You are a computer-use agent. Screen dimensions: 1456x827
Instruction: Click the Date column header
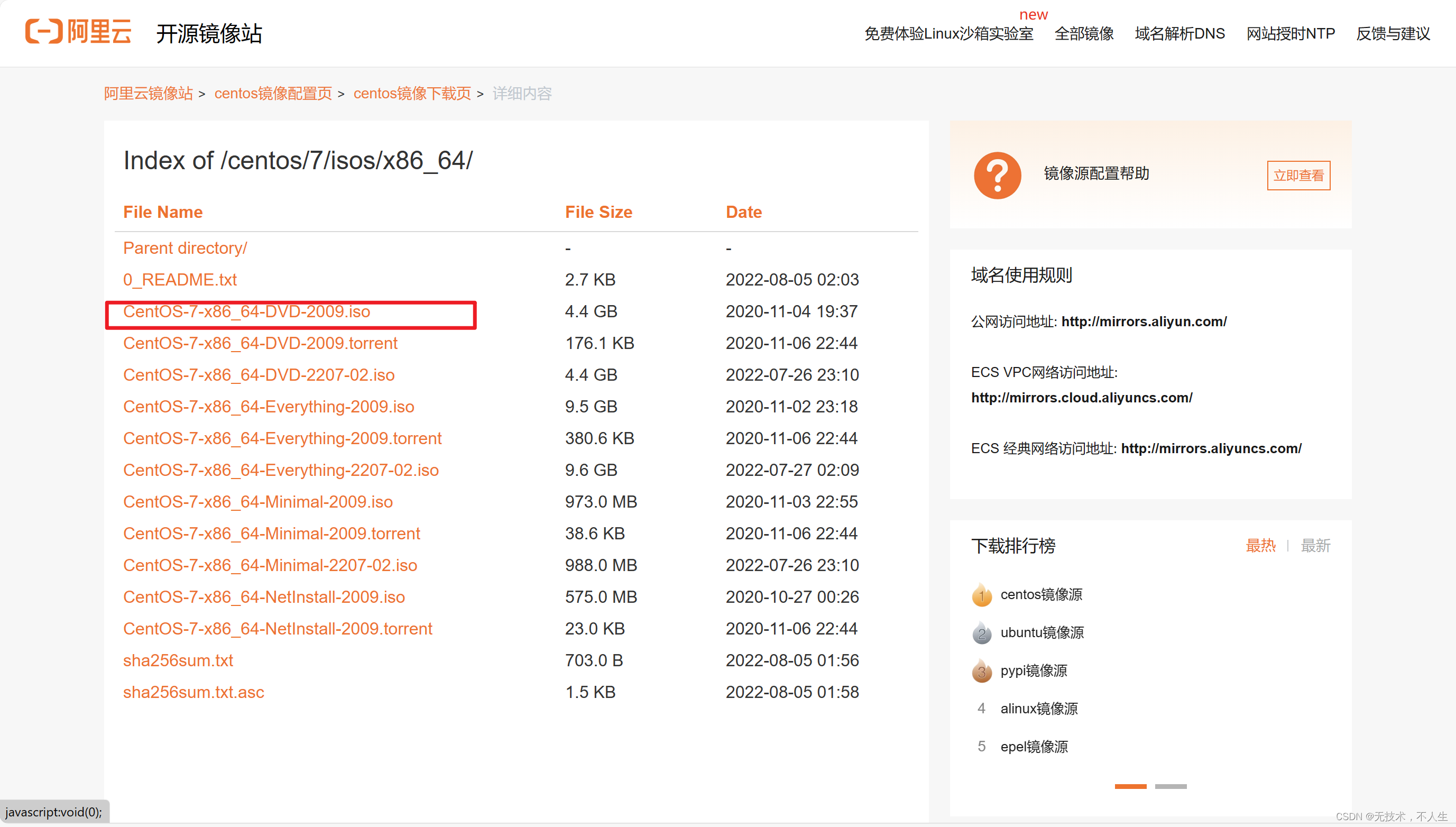click(x=744, y=213)
